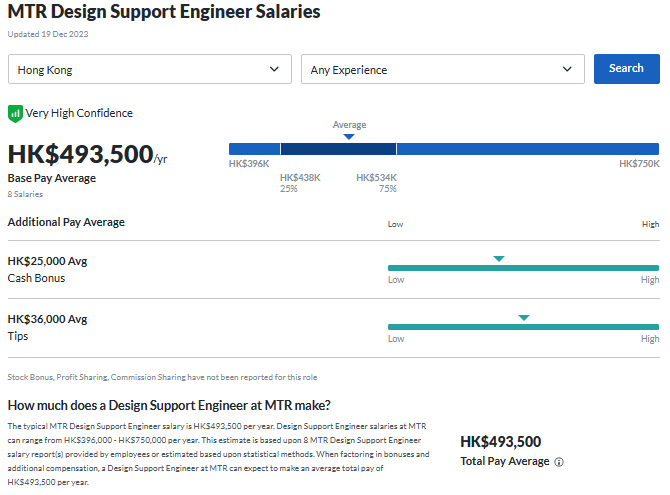Click the 'HK$493,500' base pay figure
Image resolution: width=670 pixels, height=495 pixels.
coord(81,154)
